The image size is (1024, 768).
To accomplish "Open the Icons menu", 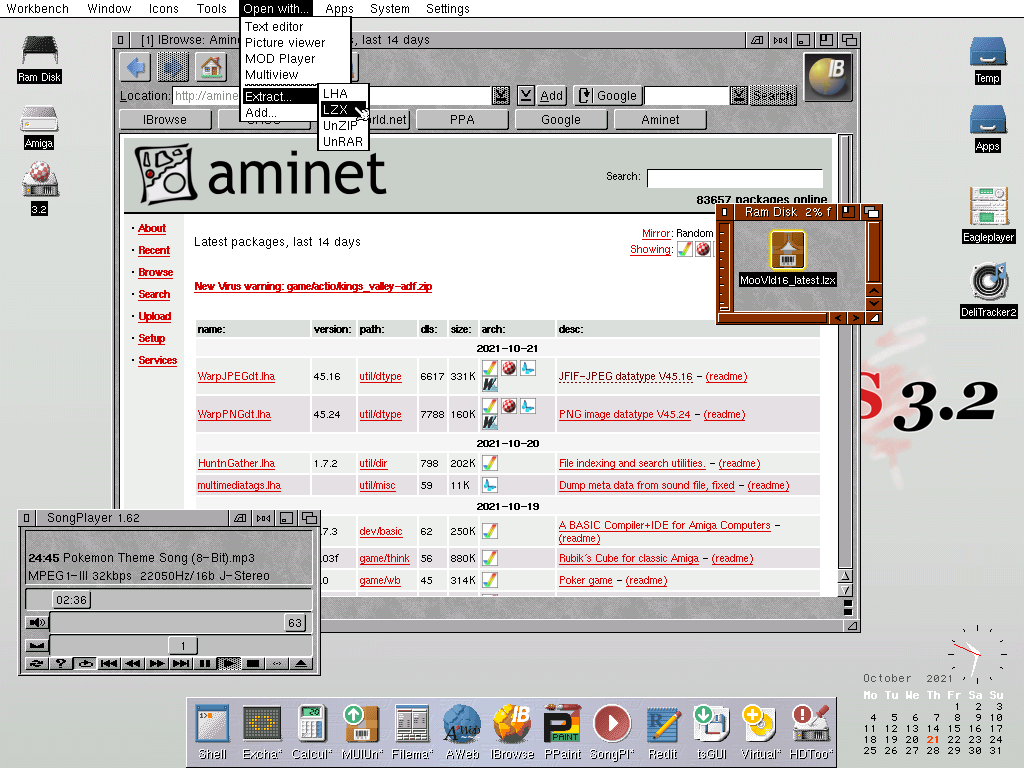I will [163, 8].
